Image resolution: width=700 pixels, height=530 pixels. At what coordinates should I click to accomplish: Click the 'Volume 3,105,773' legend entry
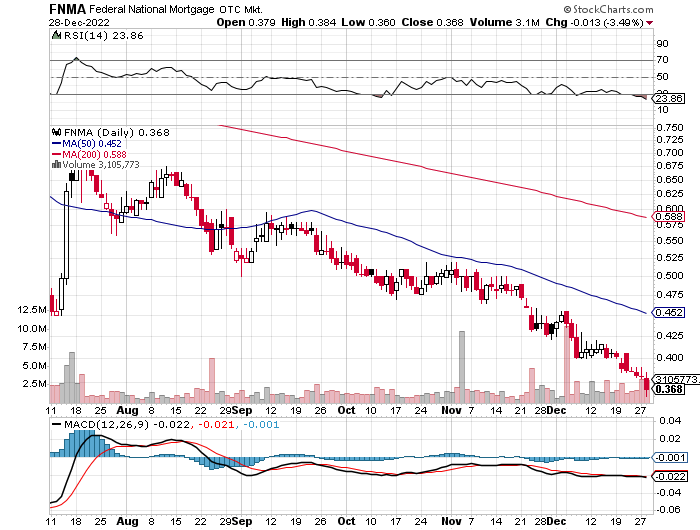pyautogui.click(x=101, y=164)
